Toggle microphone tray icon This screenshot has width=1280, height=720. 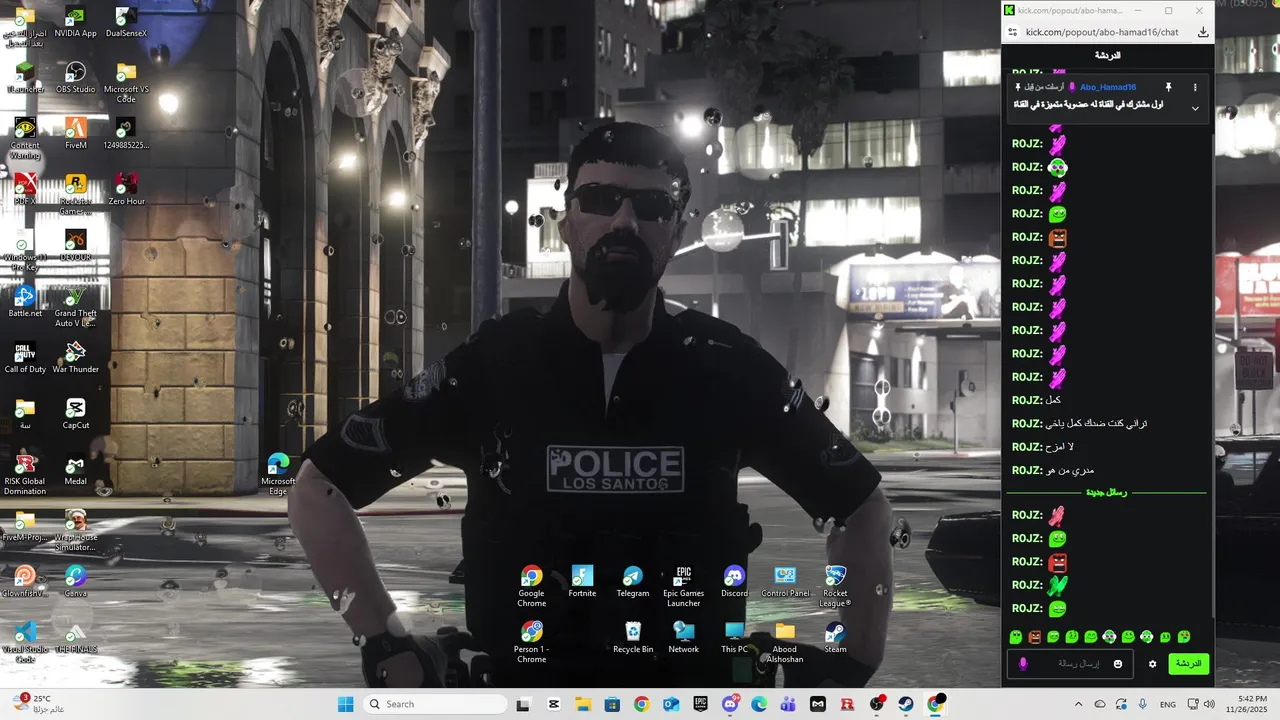(x=1142, y=704)
